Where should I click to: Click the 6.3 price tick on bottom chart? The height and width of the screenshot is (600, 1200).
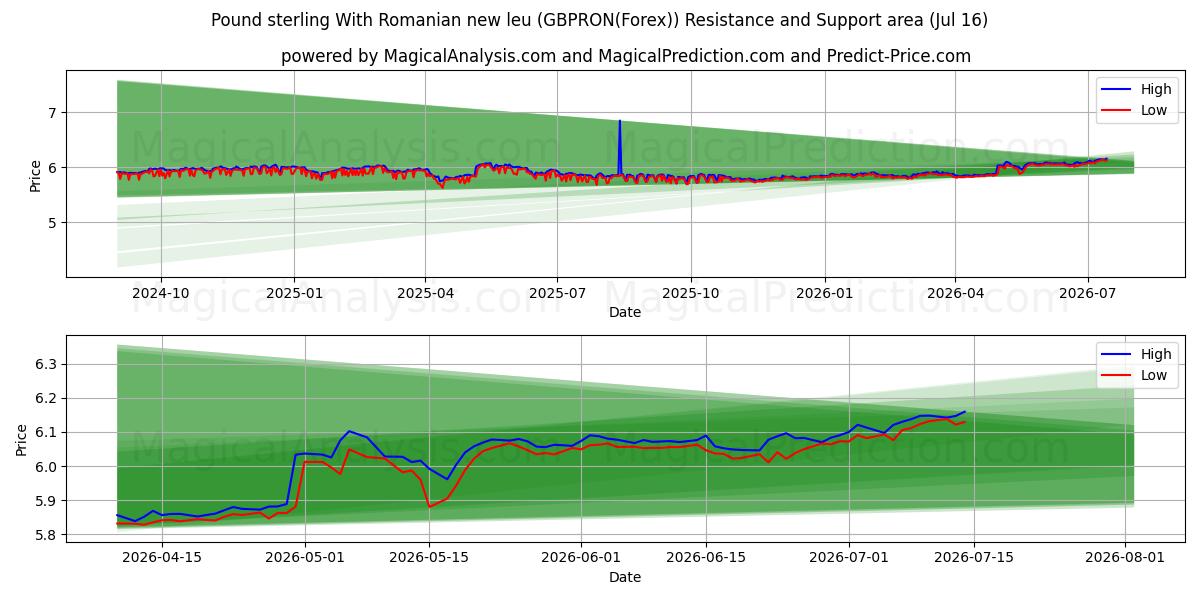pyautogui.click(x=47, y=365)
